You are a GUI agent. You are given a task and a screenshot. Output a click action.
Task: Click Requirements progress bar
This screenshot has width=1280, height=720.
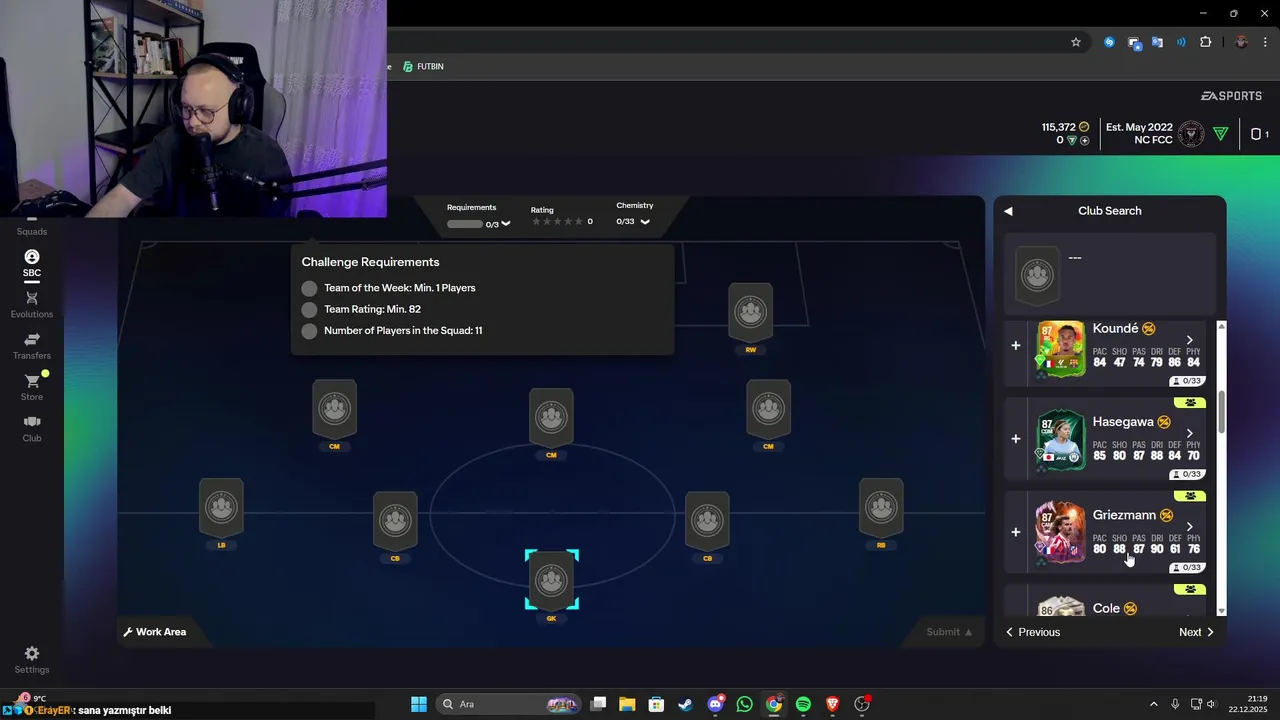coord(465,224)
